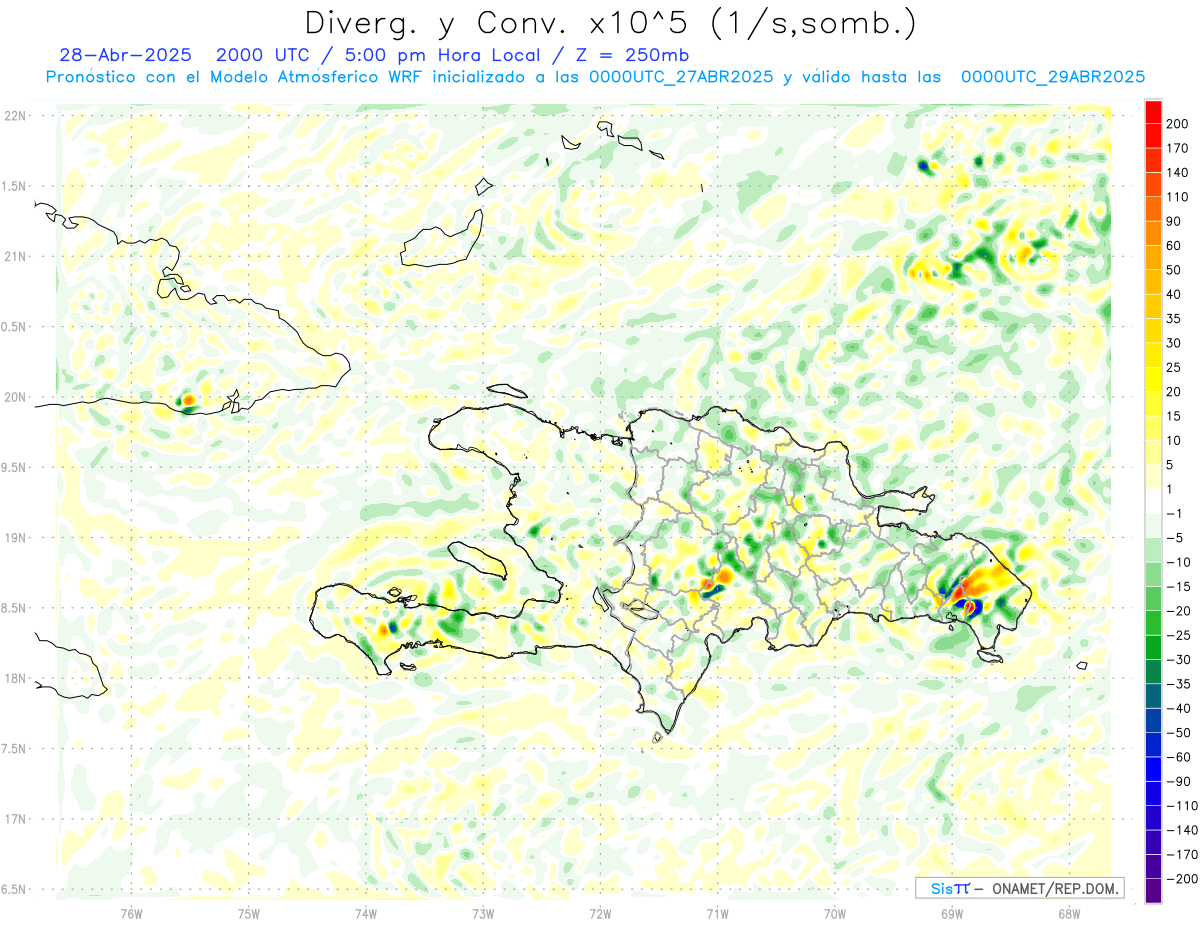Click the '8.5N' latitude label

click(x=14, y=608)
